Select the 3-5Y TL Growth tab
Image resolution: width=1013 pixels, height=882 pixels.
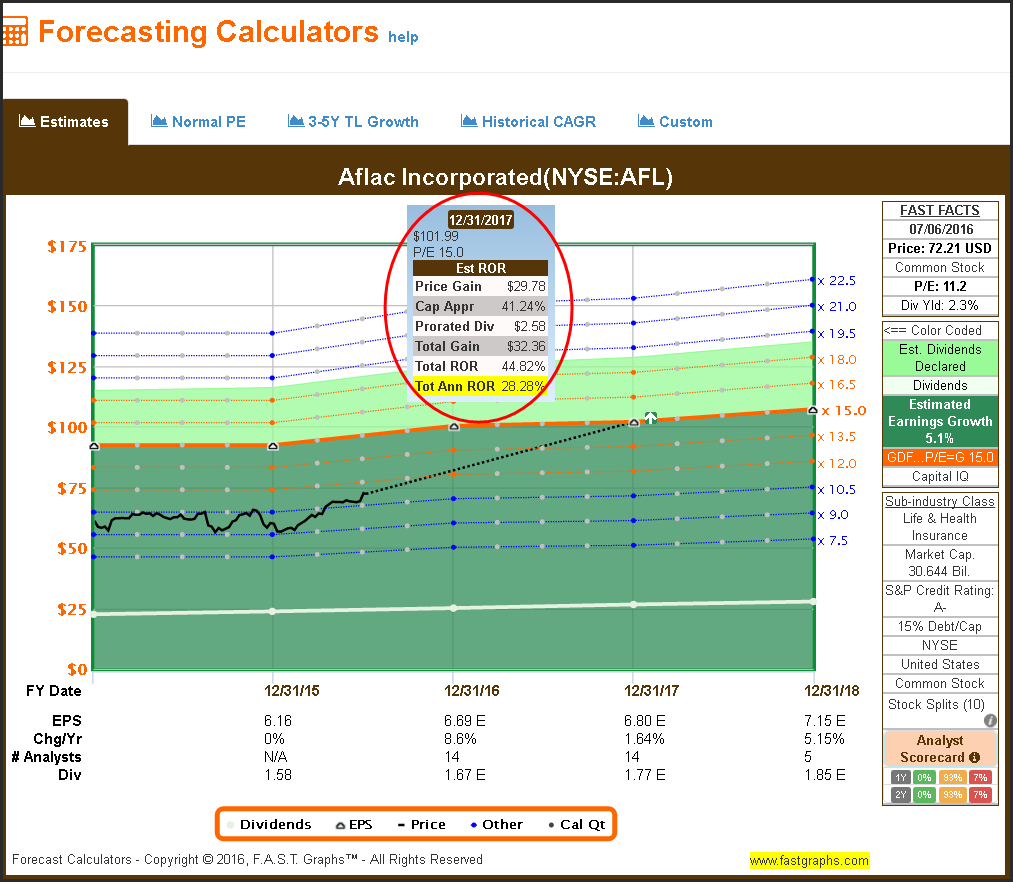tap(353, 122)
